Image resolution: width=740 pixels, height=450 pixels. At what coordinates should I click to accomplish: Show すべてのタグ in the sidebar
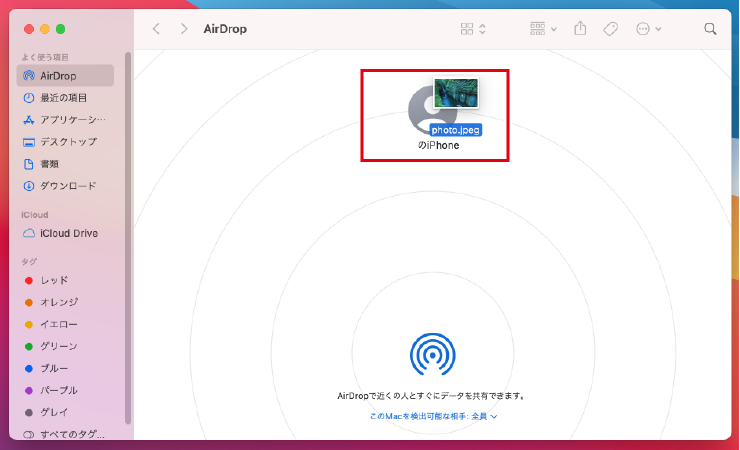pyautogui.click(x=65, y=434)
